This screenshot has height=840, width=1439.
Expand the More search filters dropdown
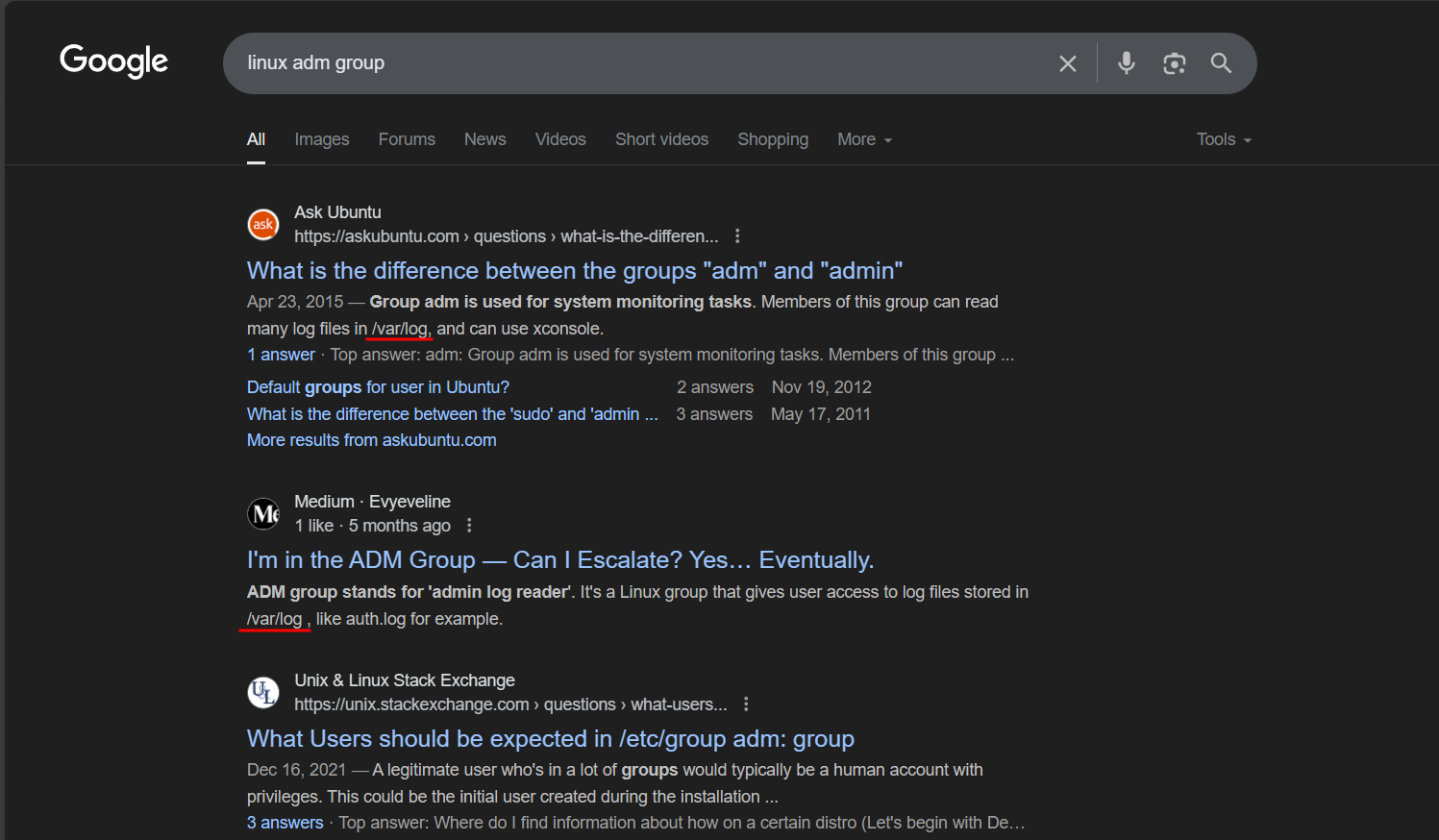[x=864, y=140]
